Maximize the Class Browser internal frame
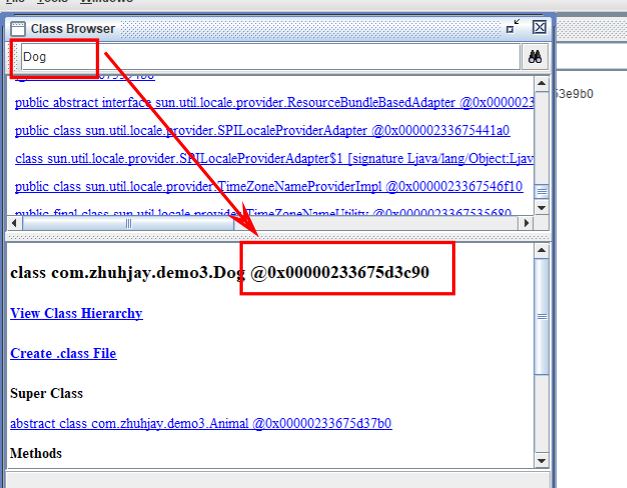This screenshot has width=627, height=488. [x=513, y=28]
